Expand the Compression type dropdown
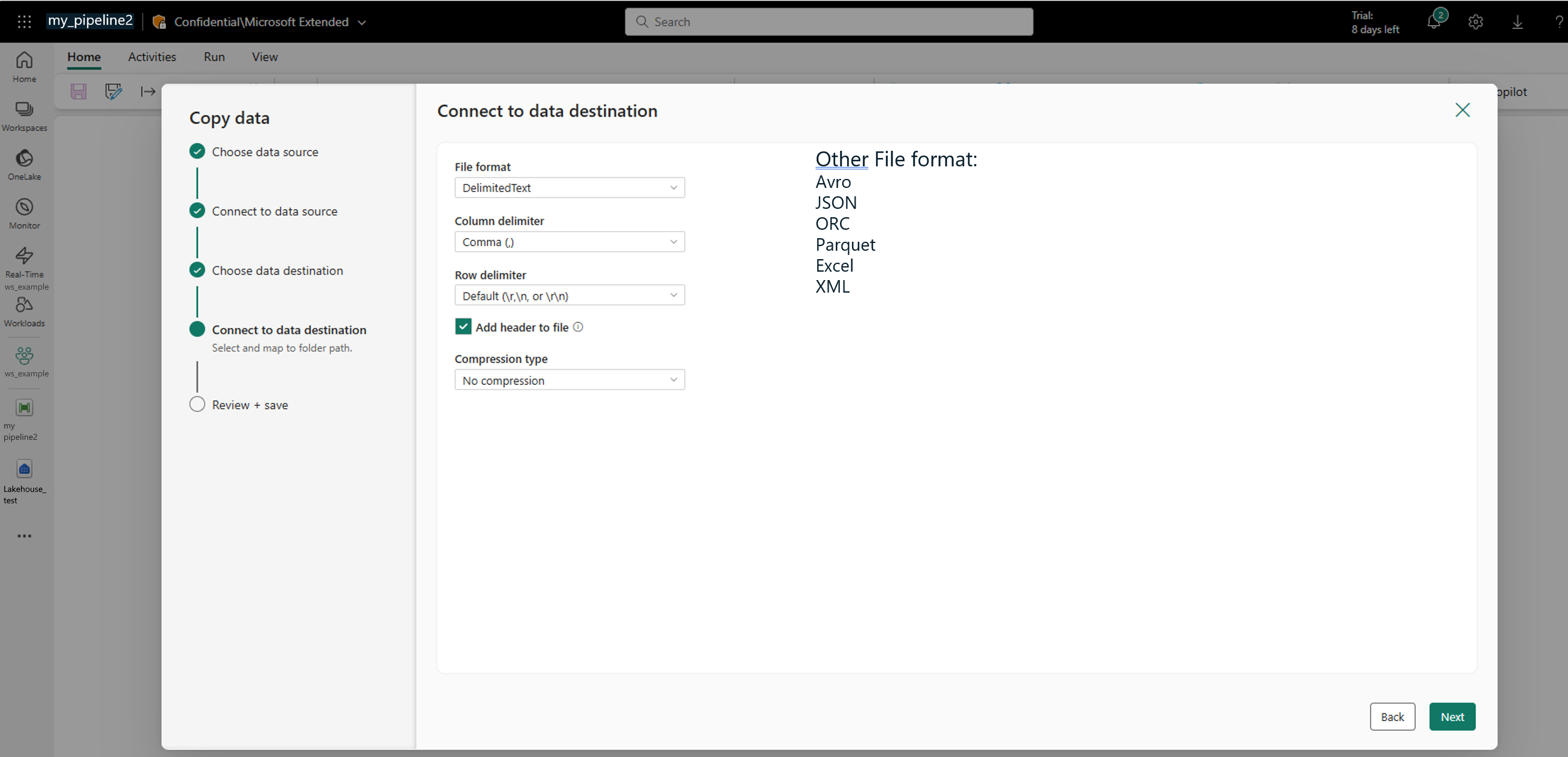1568x757 pixels. coord(569,381)
